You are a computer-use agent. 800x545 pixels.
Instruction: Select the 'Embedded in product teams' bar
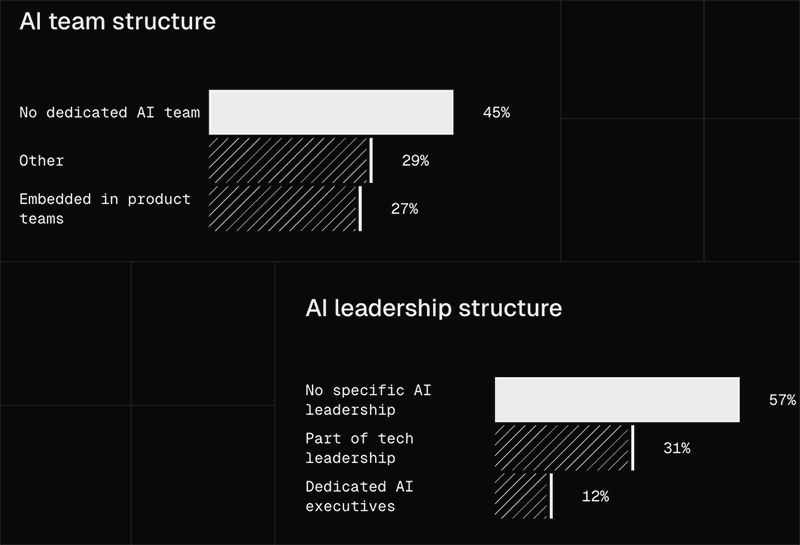[x=285, y=208]
